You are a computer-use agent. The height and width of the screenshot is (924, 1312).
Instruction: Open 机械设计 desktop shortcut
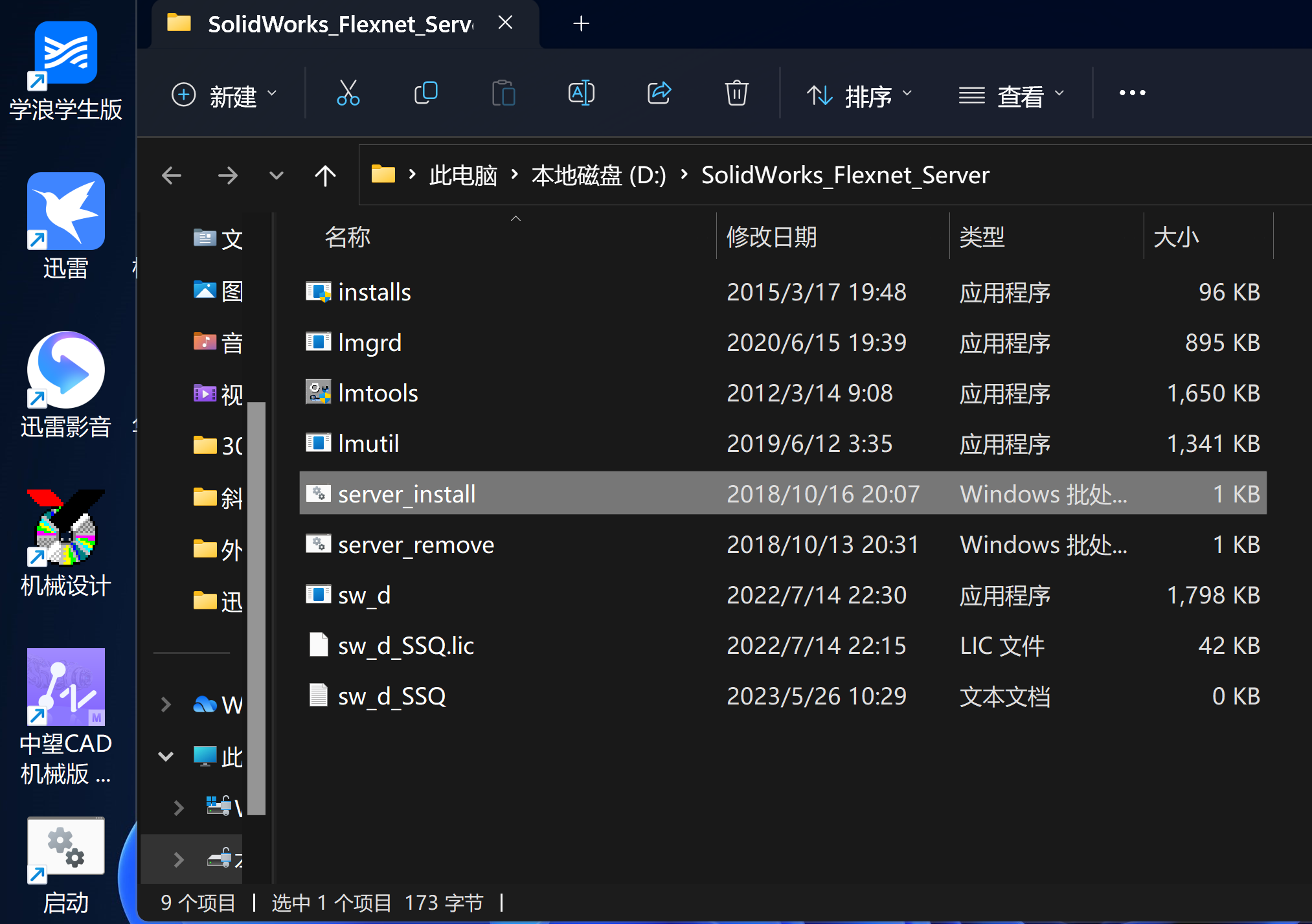click(x=65, y=544)
